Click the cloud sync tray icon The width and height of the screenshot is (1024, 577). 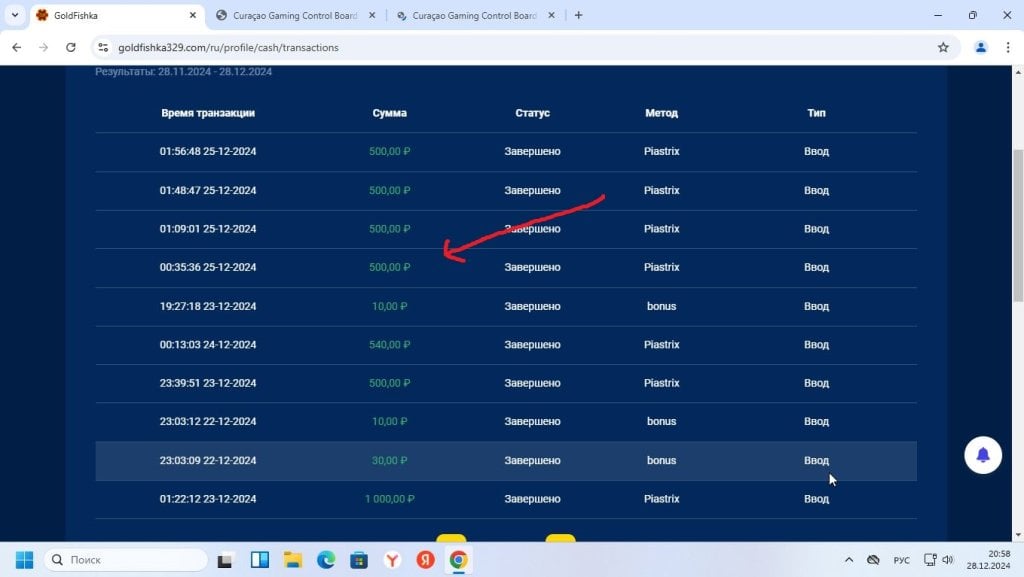[873, 560]
